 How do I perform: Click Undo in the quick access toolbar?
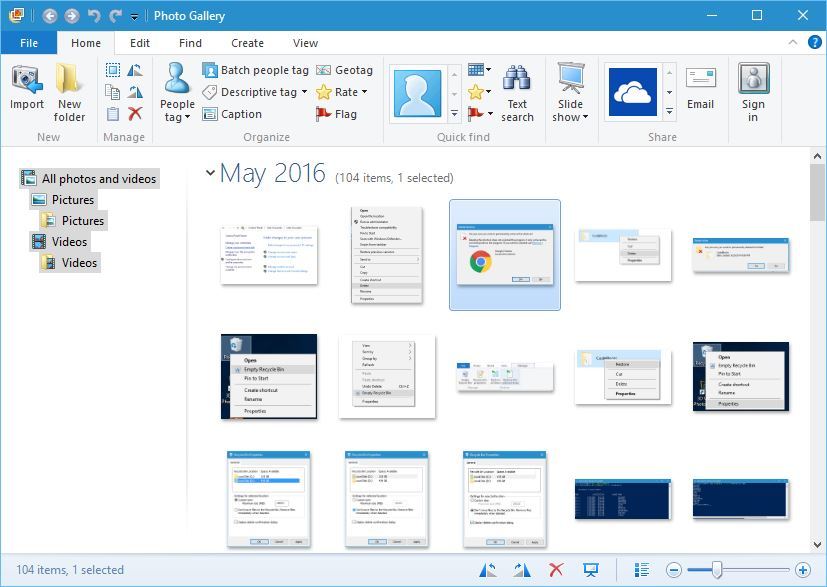(x=94, y=16)
